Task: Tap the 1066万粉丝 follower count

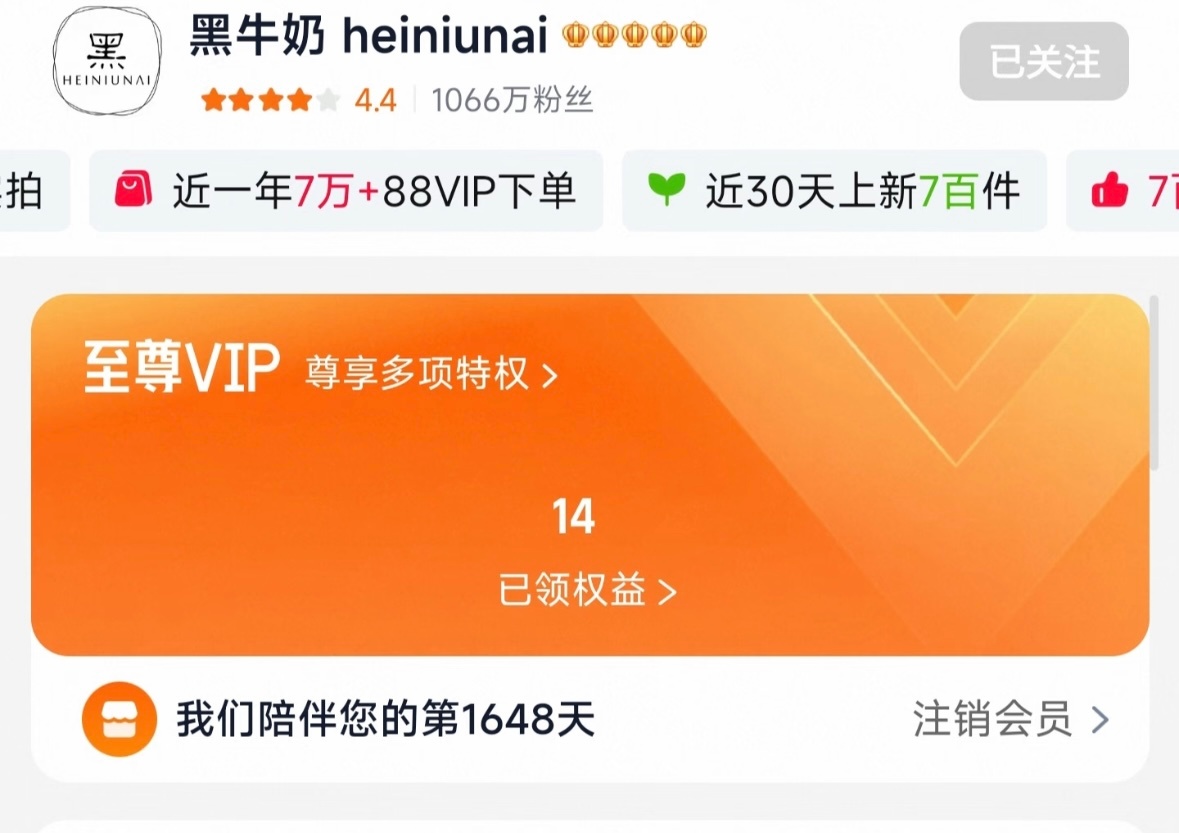Action: (512, 99)
